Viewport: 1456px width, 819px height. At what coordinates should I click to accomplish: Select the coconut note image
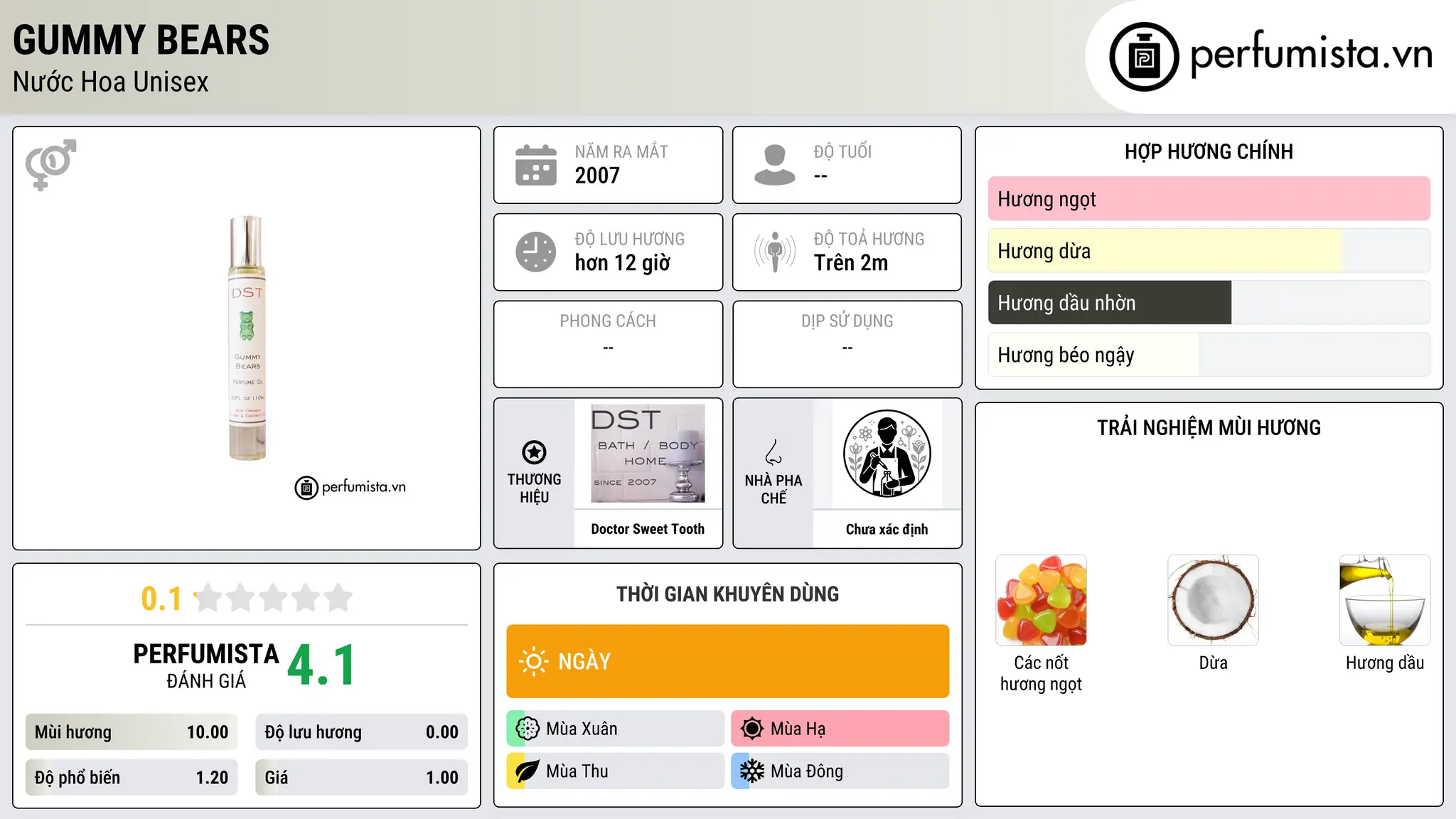pos(1213,600)
